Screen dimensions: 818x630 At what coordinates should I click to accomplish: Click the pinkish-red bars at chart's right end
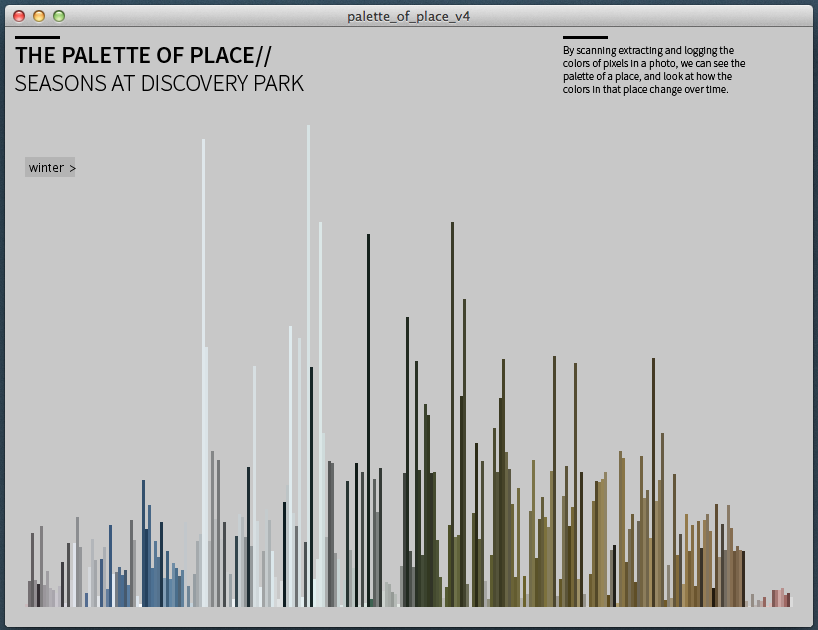point(781,598)
